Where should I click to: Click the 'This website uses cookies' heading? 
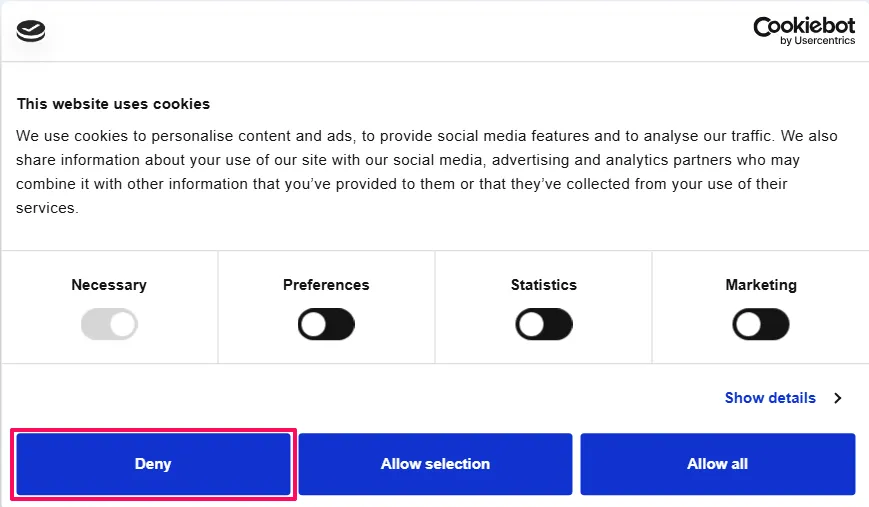pyautogui.click(x=113, y=104)
